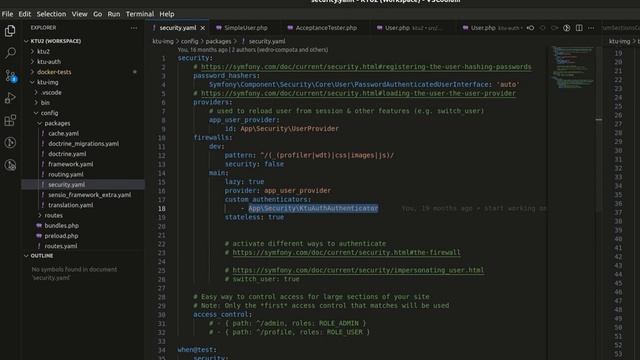Open the bottom circular icon in activity bar

[10, 165]
